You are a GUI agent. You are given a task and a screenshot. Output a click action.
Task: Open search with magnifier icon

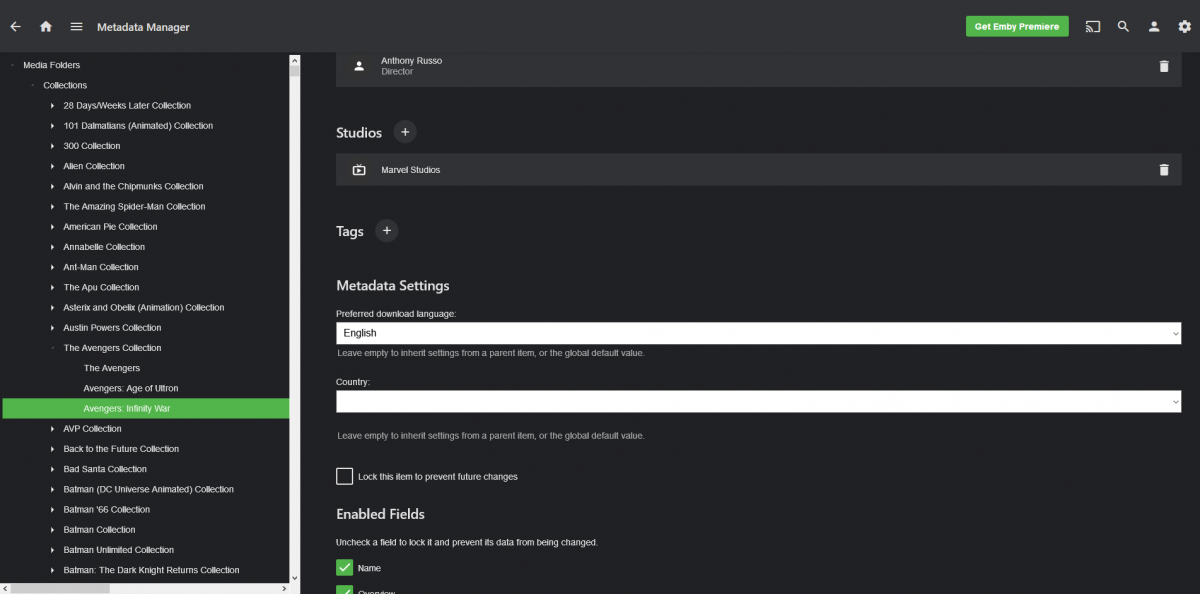1123,27
